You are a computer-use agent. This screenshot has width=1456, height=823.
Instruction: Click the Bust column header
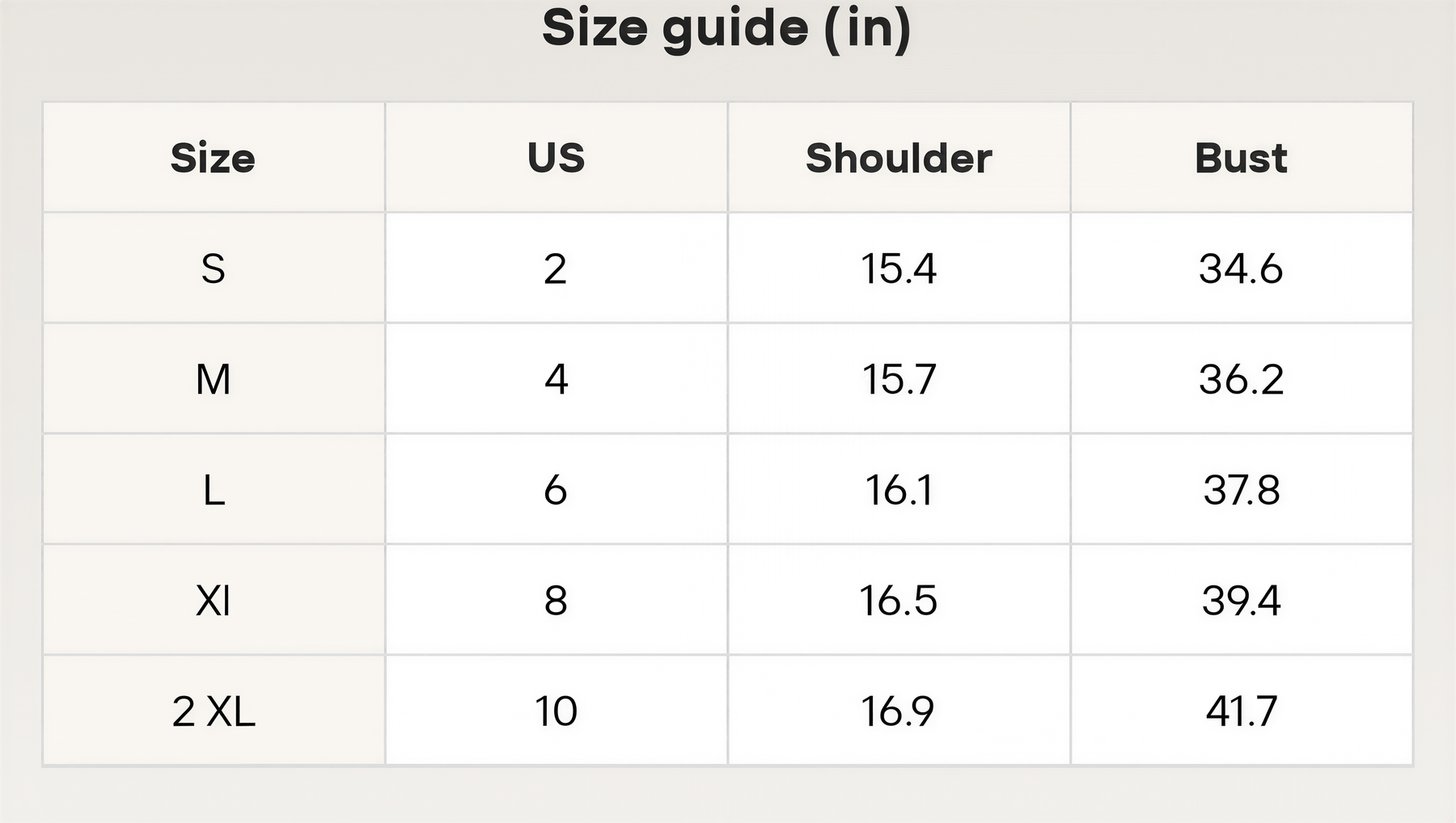pyautogui.click(x=1242, y=158)
